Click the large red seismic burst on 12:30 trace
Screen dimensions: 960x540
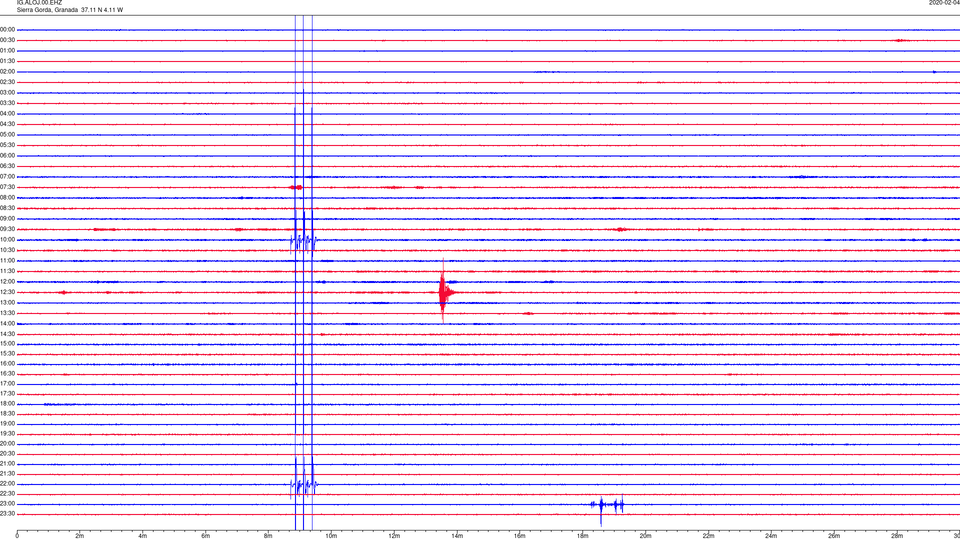click(445, 292)
